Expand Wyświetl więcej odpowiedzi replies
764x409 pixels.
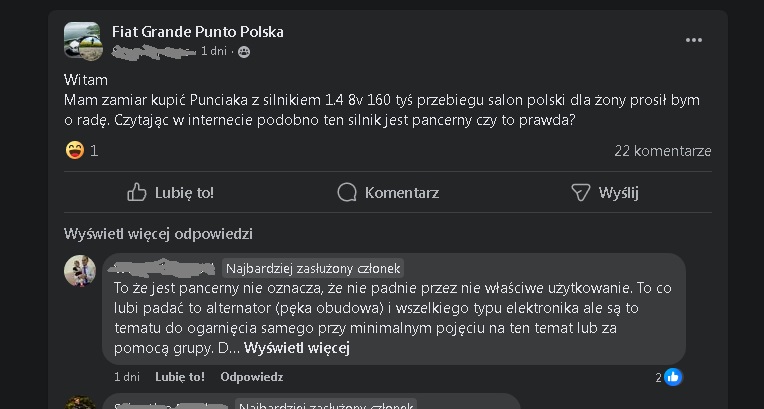(x=158, y=234)
